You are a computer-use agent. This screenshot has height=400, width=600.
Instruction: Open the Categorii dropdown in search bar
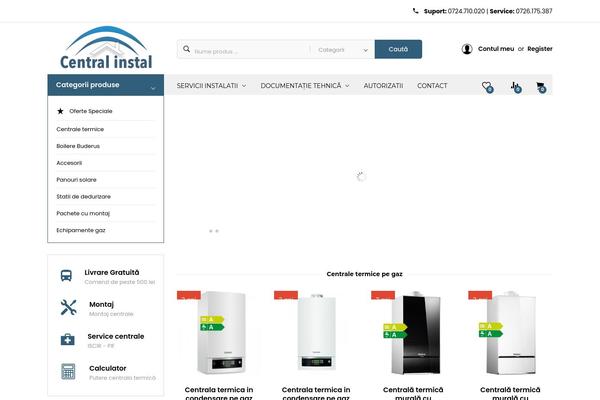(342, 50)
